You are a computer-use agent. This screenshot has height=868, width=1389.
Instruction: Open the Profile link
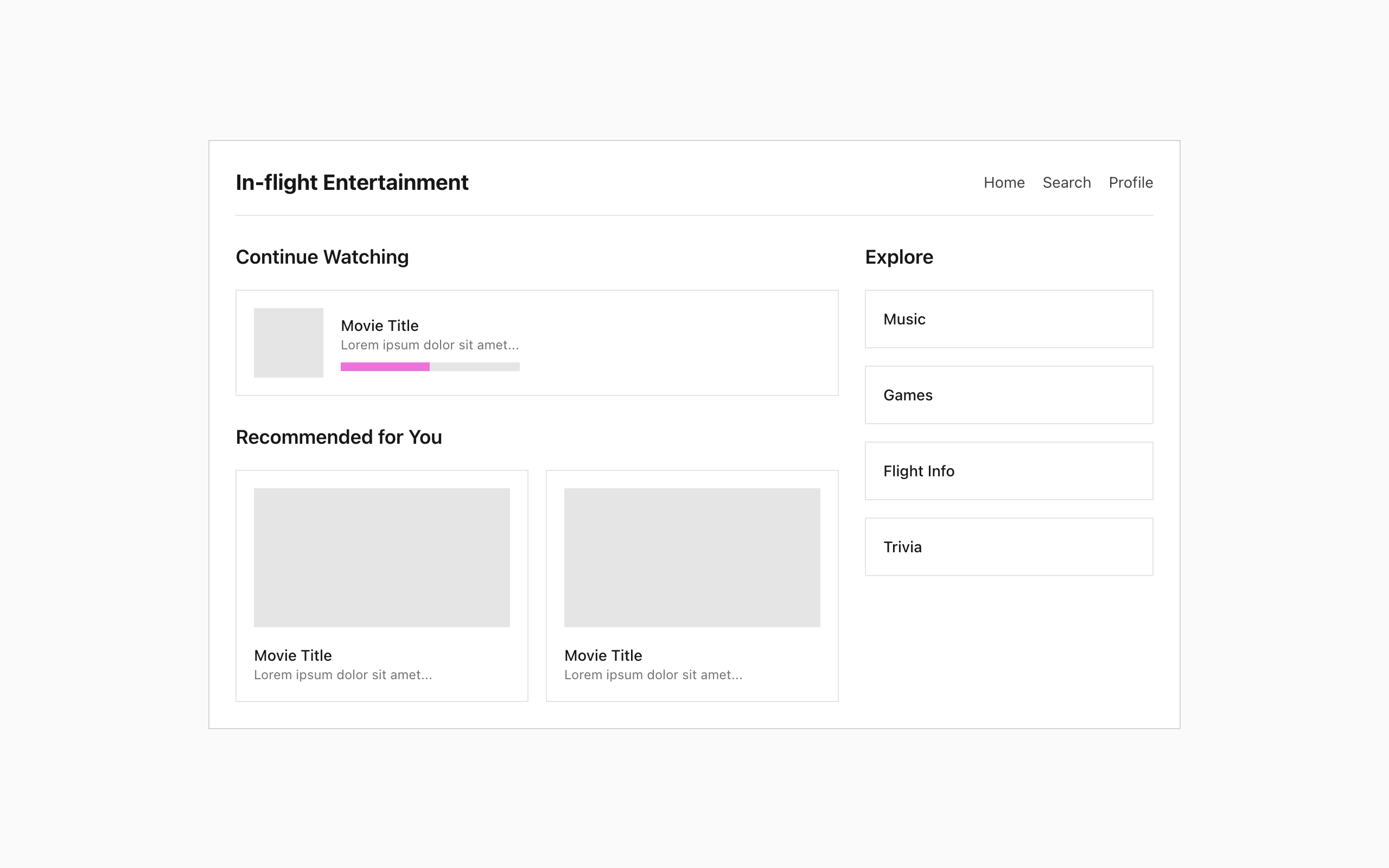click(x=1131, y=183)
